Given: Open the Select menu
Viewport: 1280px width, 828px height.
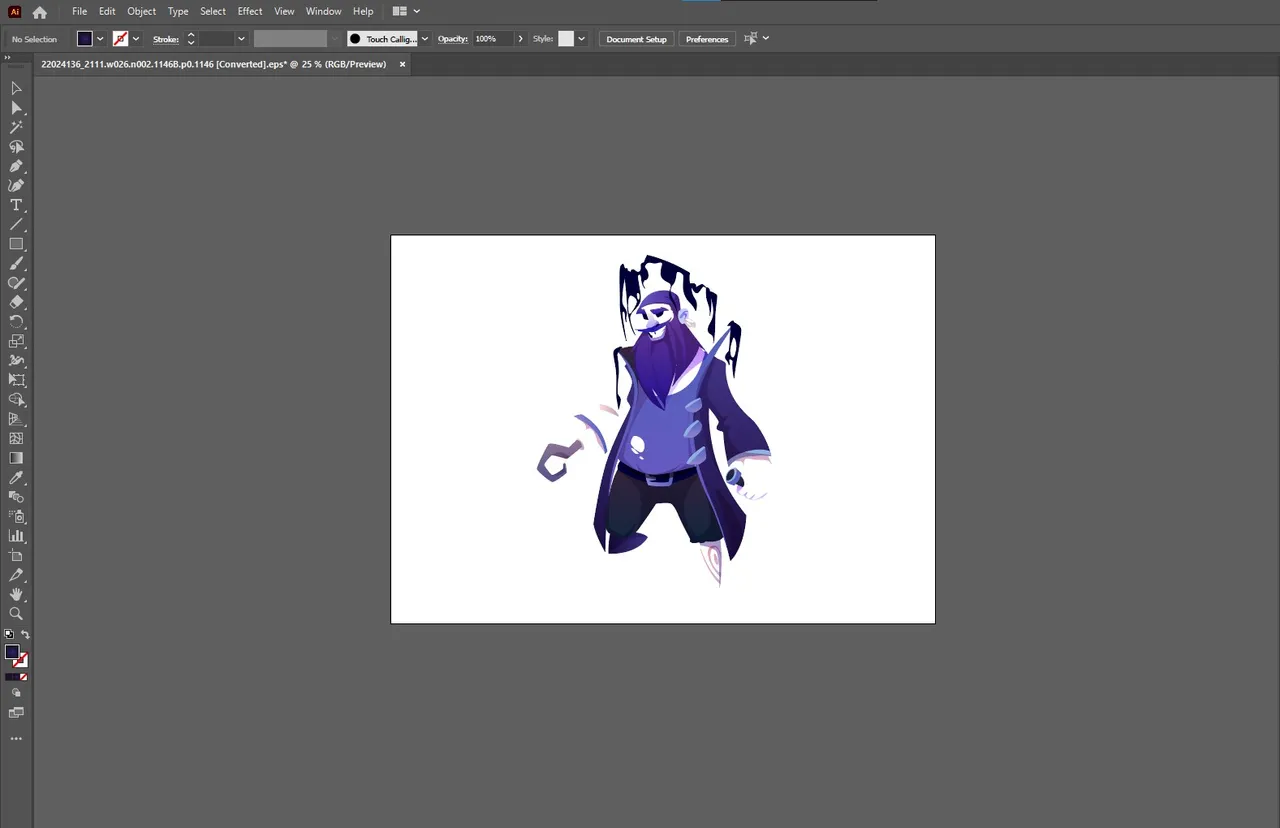Looking at the screenshot, I should click(x=213, y=12).
